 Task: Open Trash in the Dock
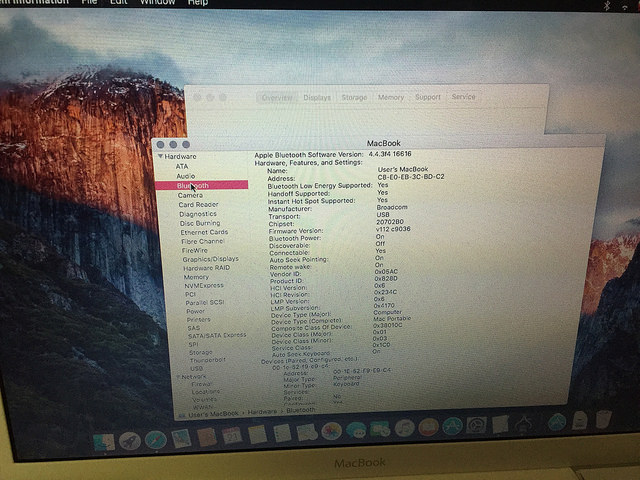604,420
